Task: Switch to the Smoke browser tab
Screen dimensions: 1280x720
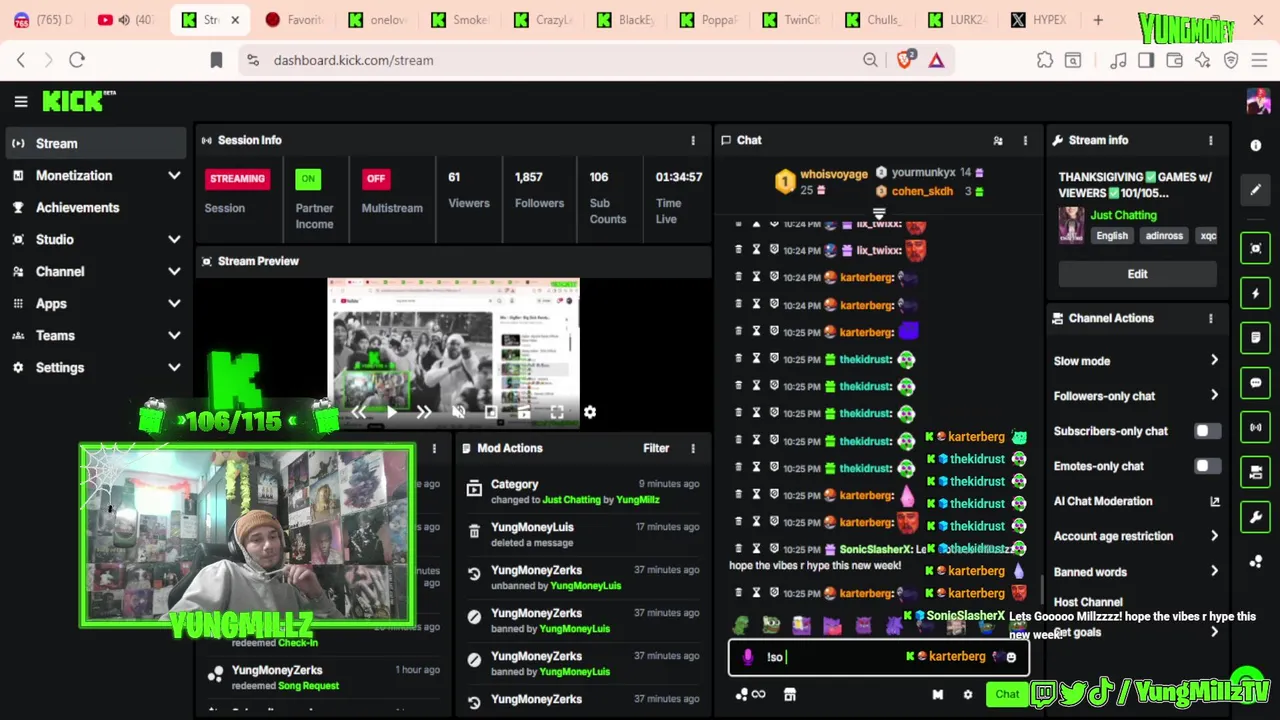Action: pyautogui.click(x=460, y=20)
